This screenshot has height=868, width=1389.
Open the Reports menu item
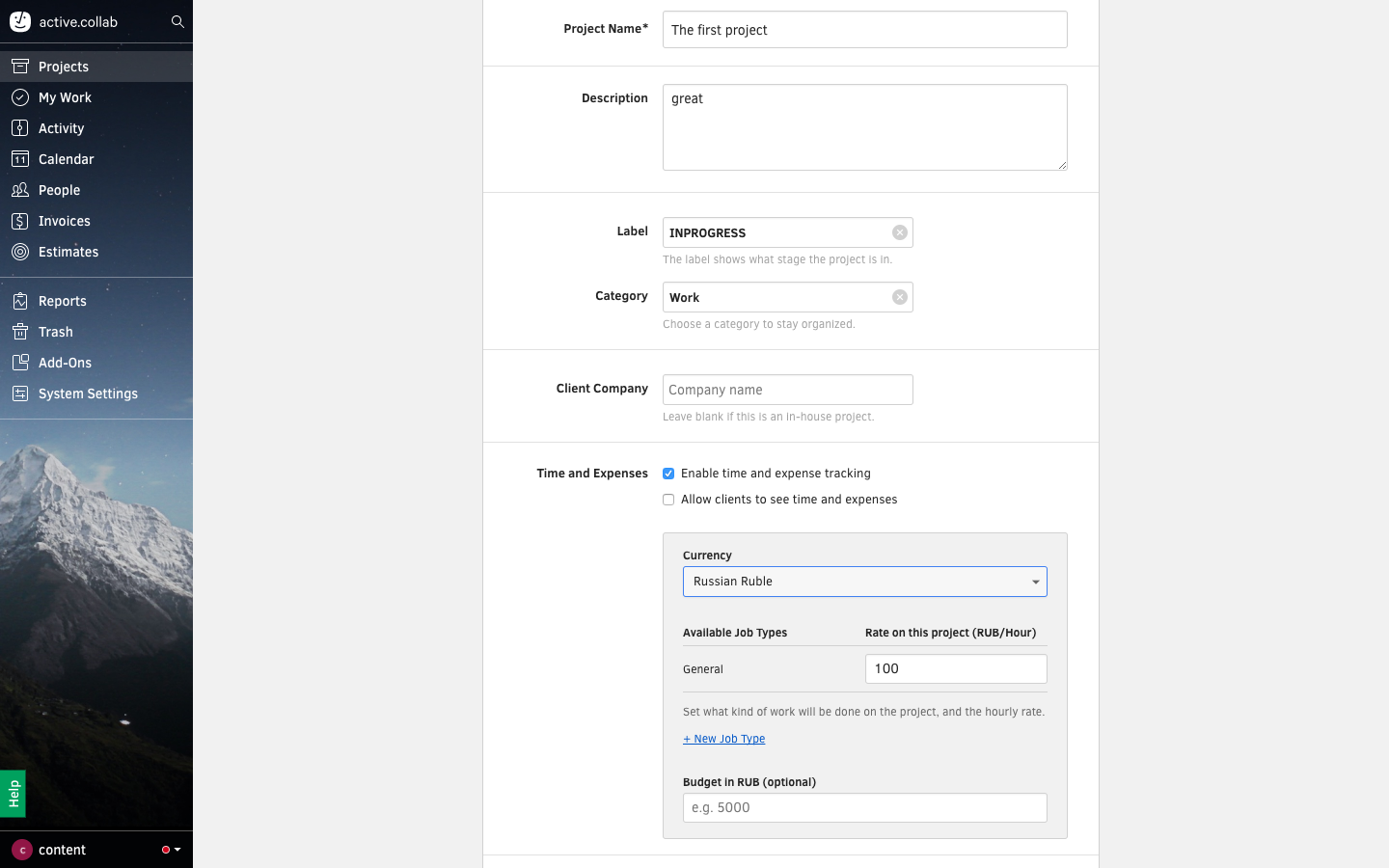click(x=63, y=301)
